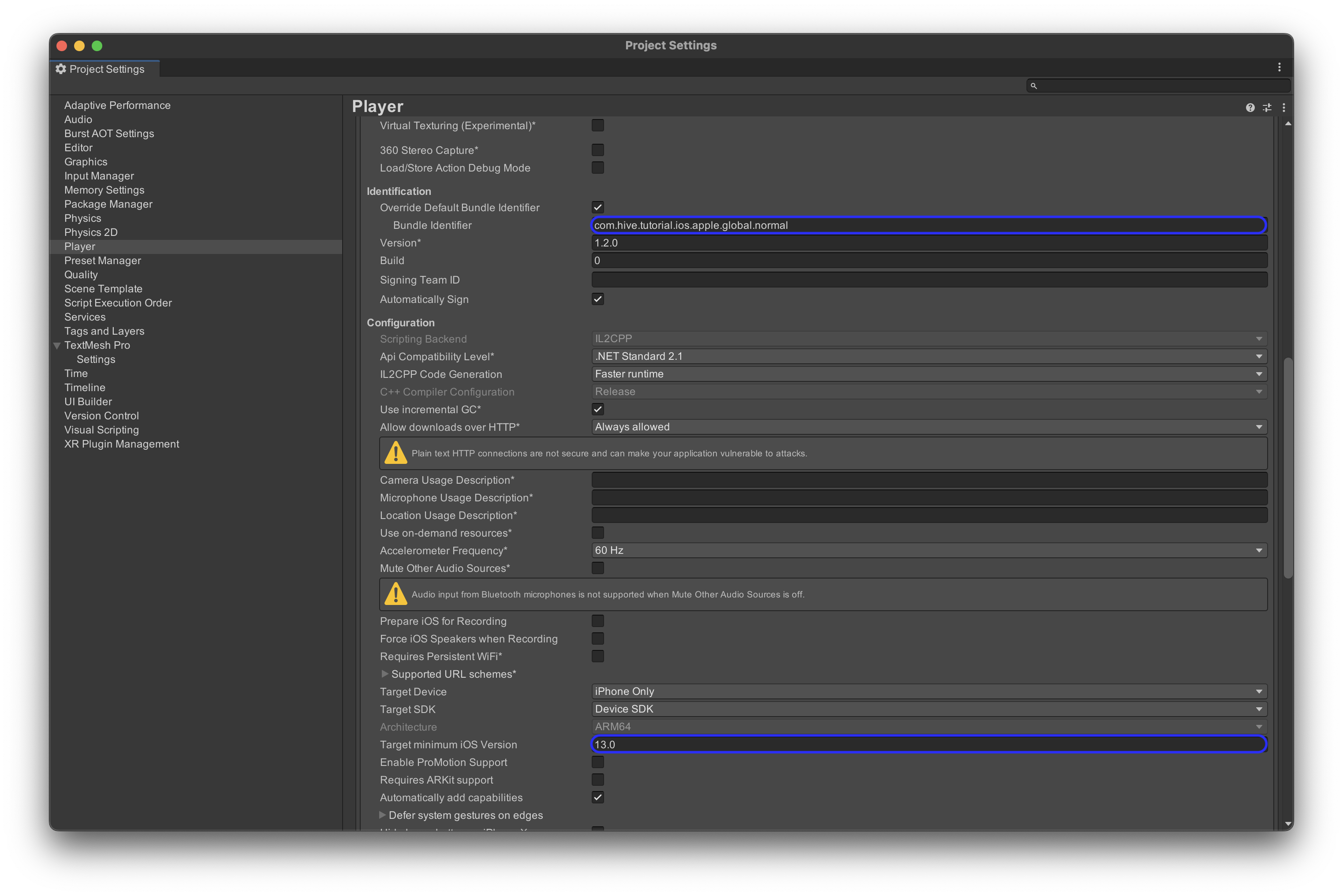
Task: Enable Mute Other Audio Sources checkbox
Action: (x=597, y=568)
